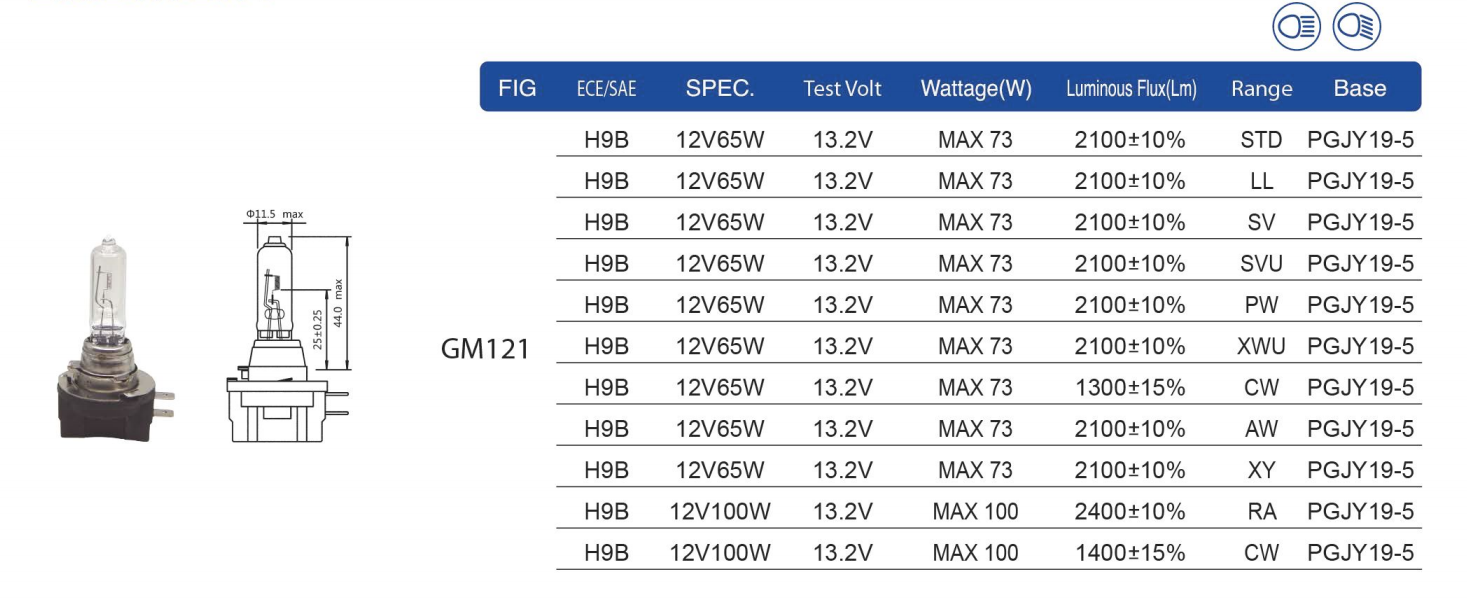The width and height of the screenshot is (1467, 600).
Task: Click the STD range cell
Action: pyautogui.click(x=1261, y=140)
